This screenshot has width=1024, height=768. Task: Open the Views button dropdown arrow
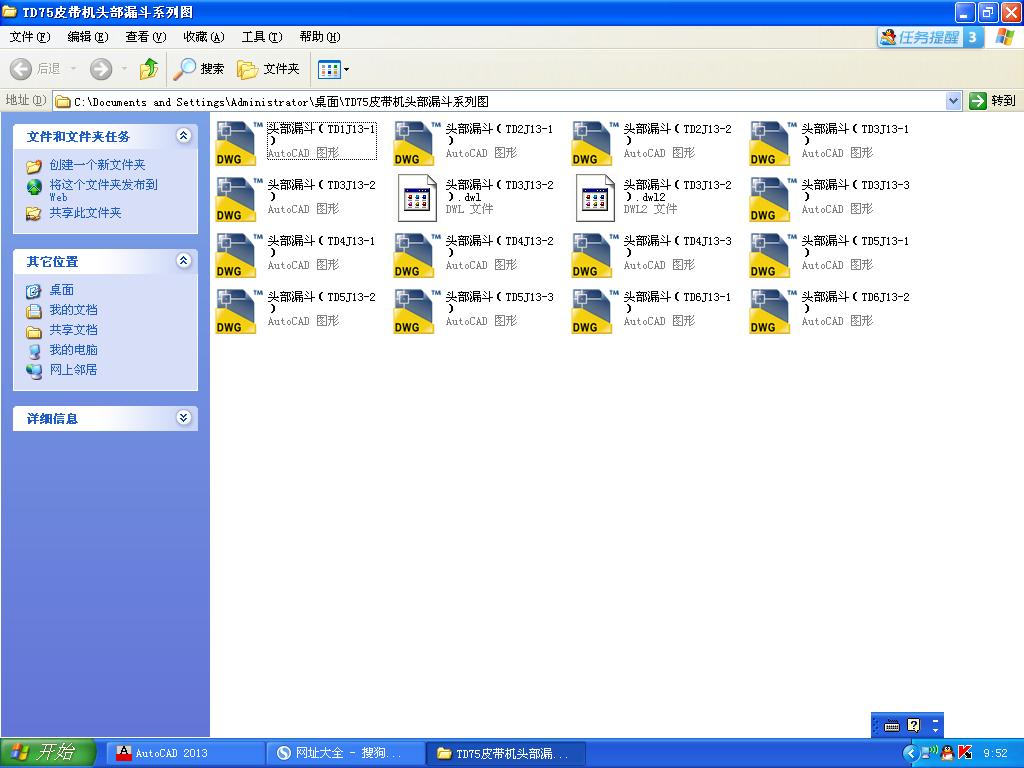344,69
